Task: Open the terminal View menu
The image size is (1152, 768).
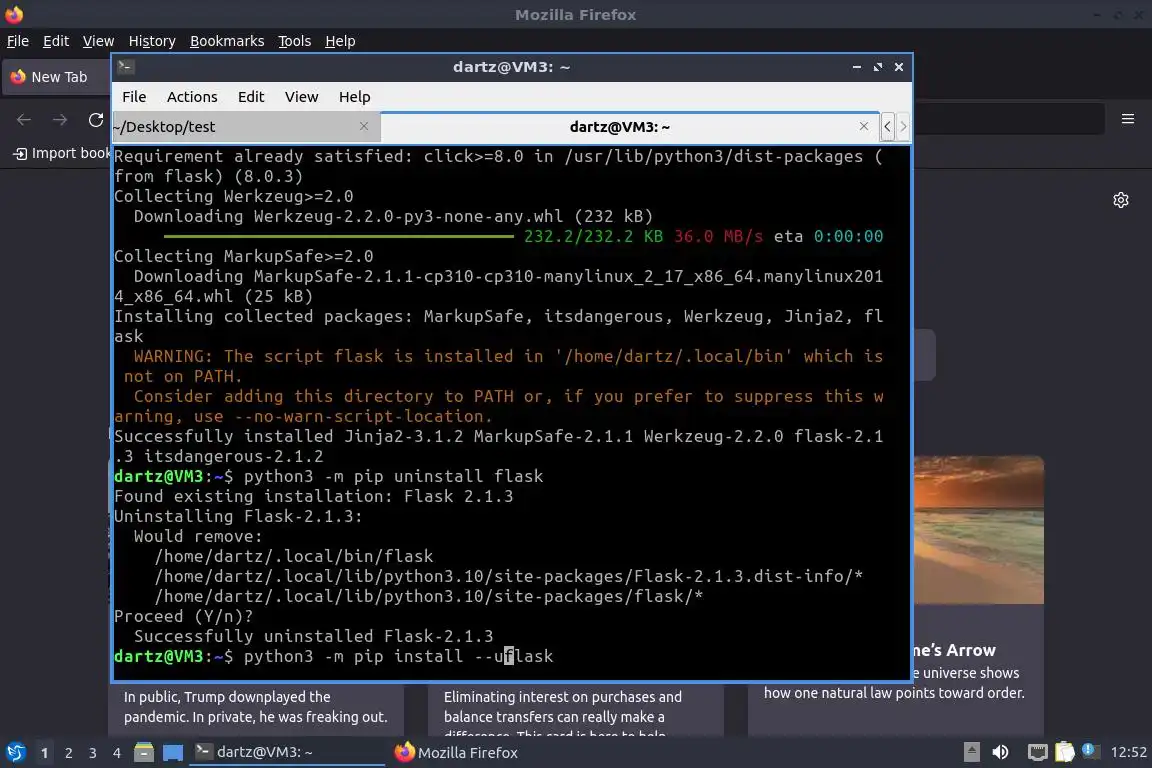Action: point(301,97)
